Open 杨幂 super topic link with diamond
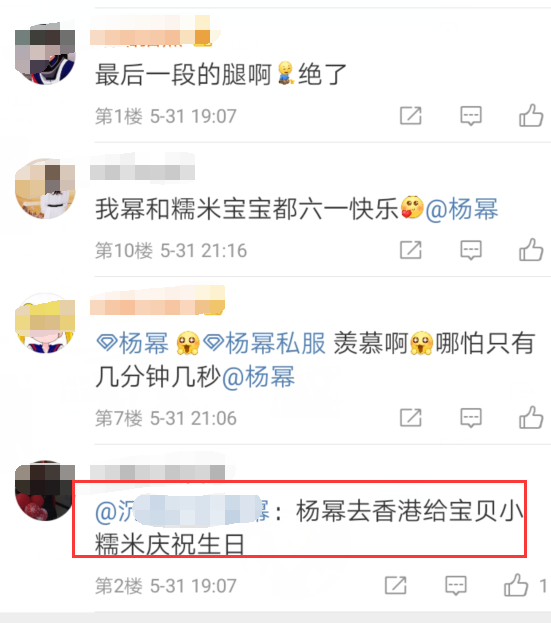The width and height of the screenshot is (551, 623). (x=133, y=343)
